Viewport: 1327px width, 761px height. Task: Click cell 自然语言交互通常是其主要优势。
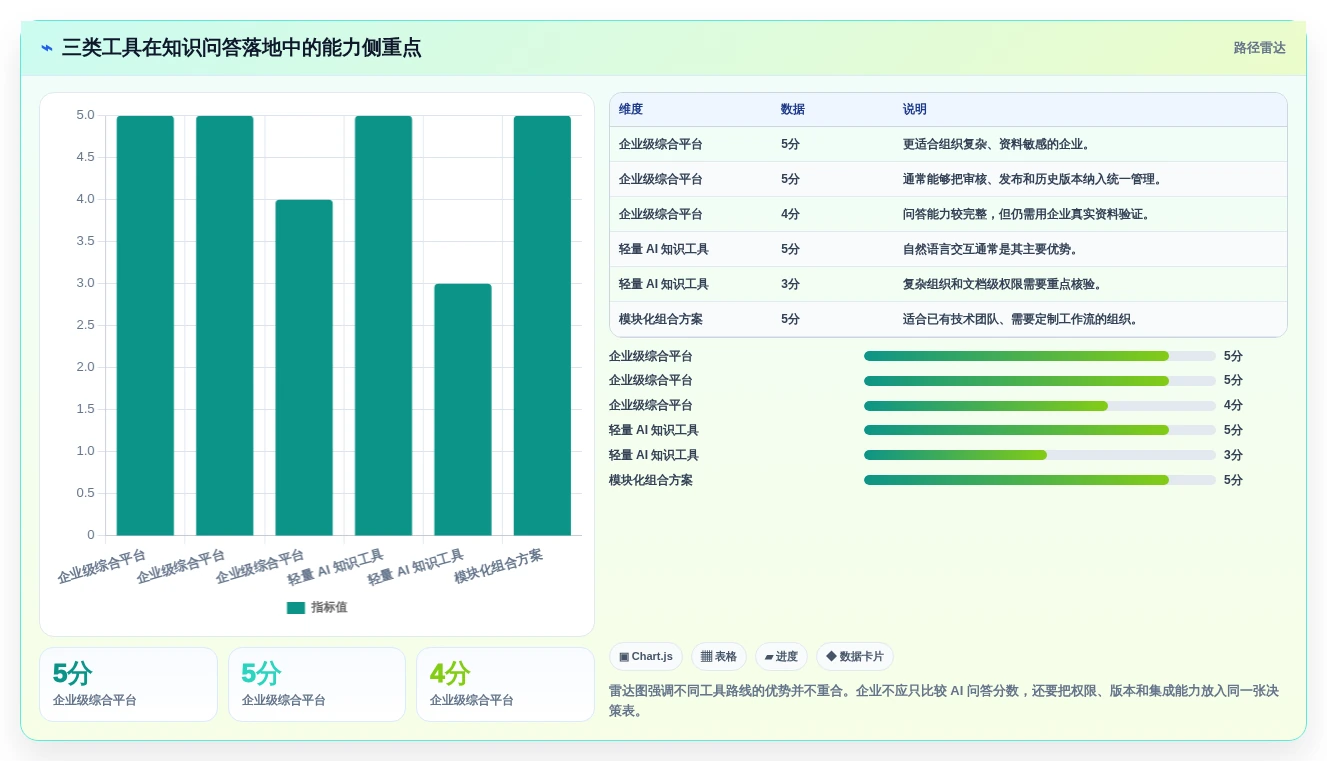991,249
